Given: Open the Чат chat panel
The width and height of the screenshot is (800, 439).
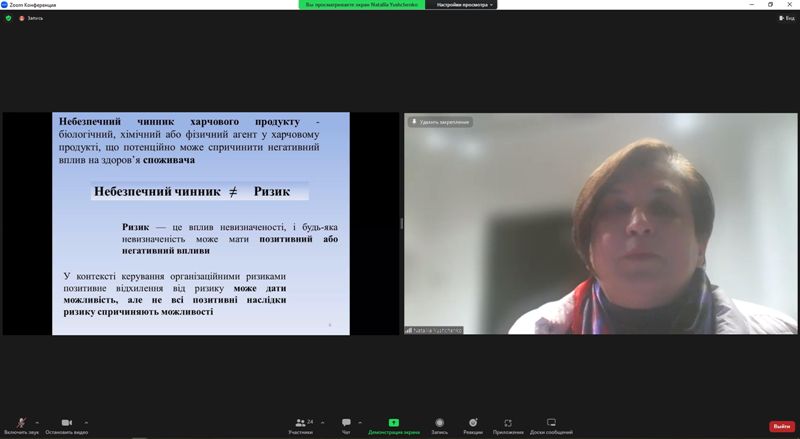Looking at the screenshot, I should [x=346, y=426].
